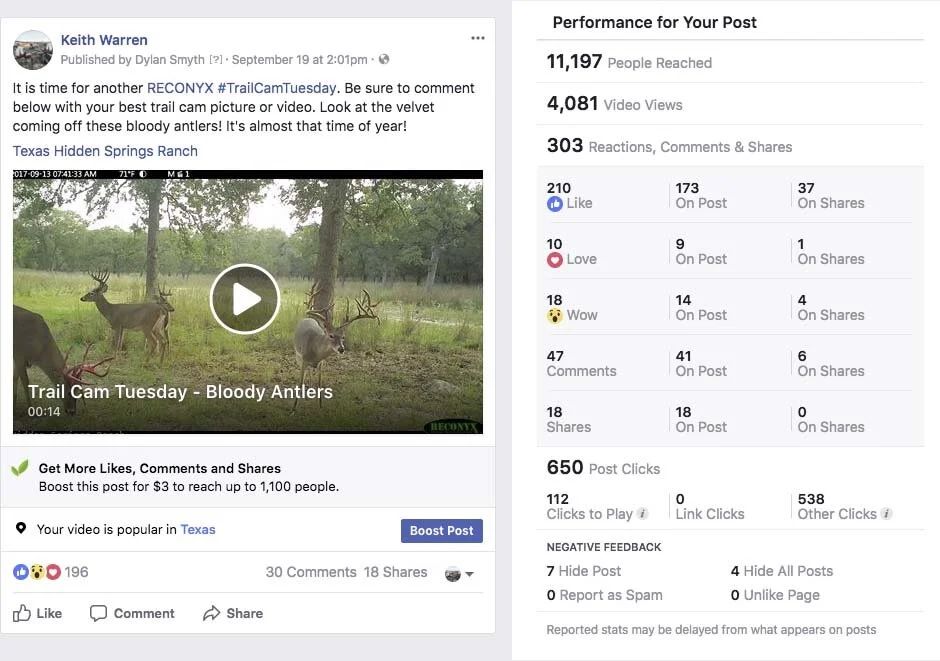The image size is (940, 661).
Task: Click the blue Like icon in performance stats
Action: [x=555, y=204]
